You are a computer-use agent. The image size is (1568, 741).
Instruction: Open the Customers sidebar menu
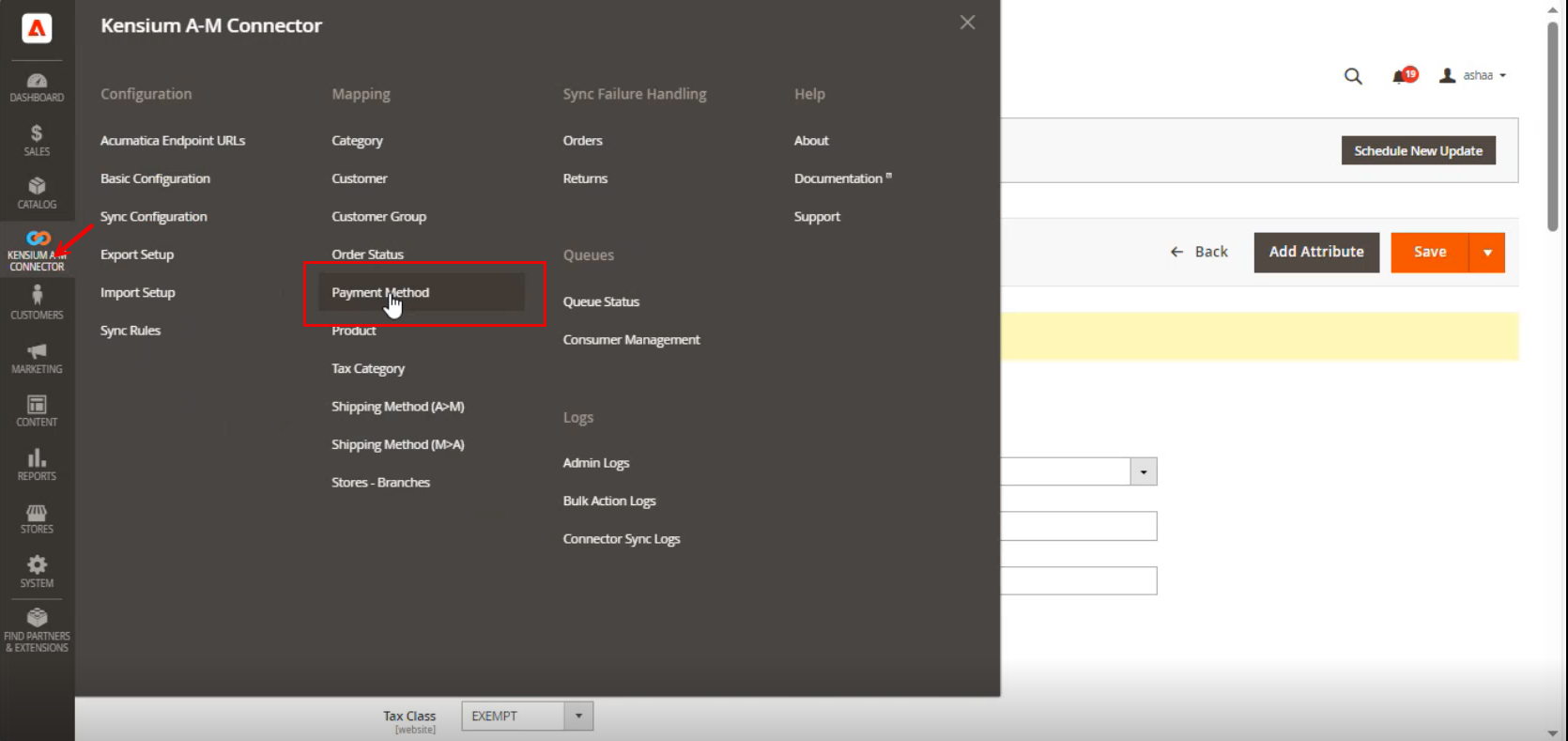[x=37, y=303]
